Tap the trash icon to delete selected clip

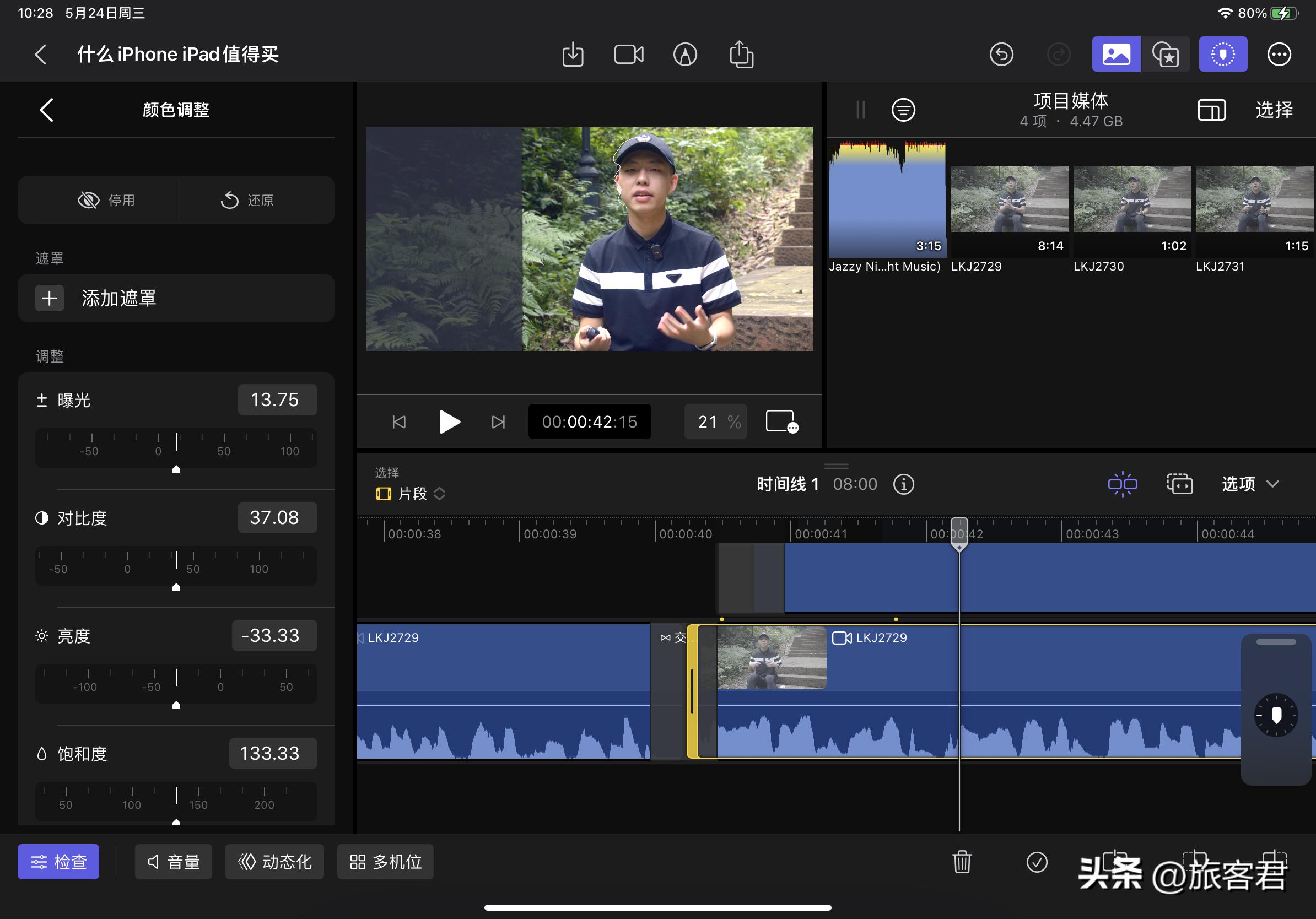tap(962, 862)
